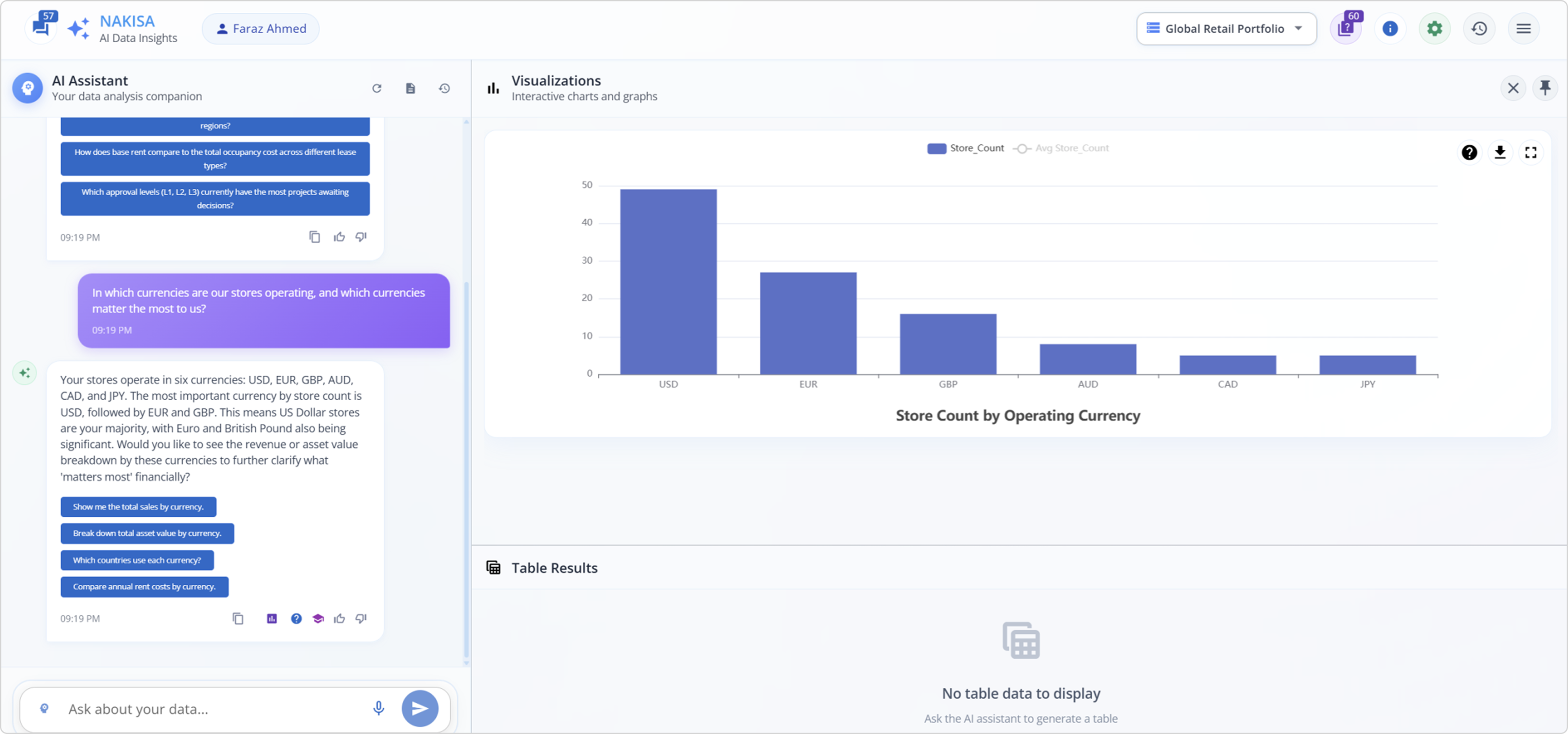Click the graduation cap icon under latest response
The width and height of the screenshot is (1568, 734).
318,618
